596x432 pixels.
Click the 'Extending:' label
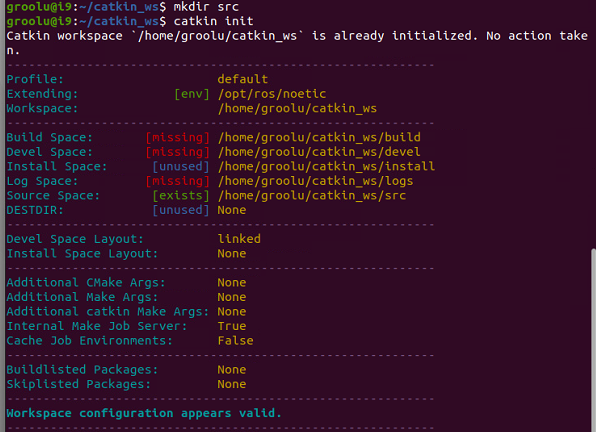point(42,94)
